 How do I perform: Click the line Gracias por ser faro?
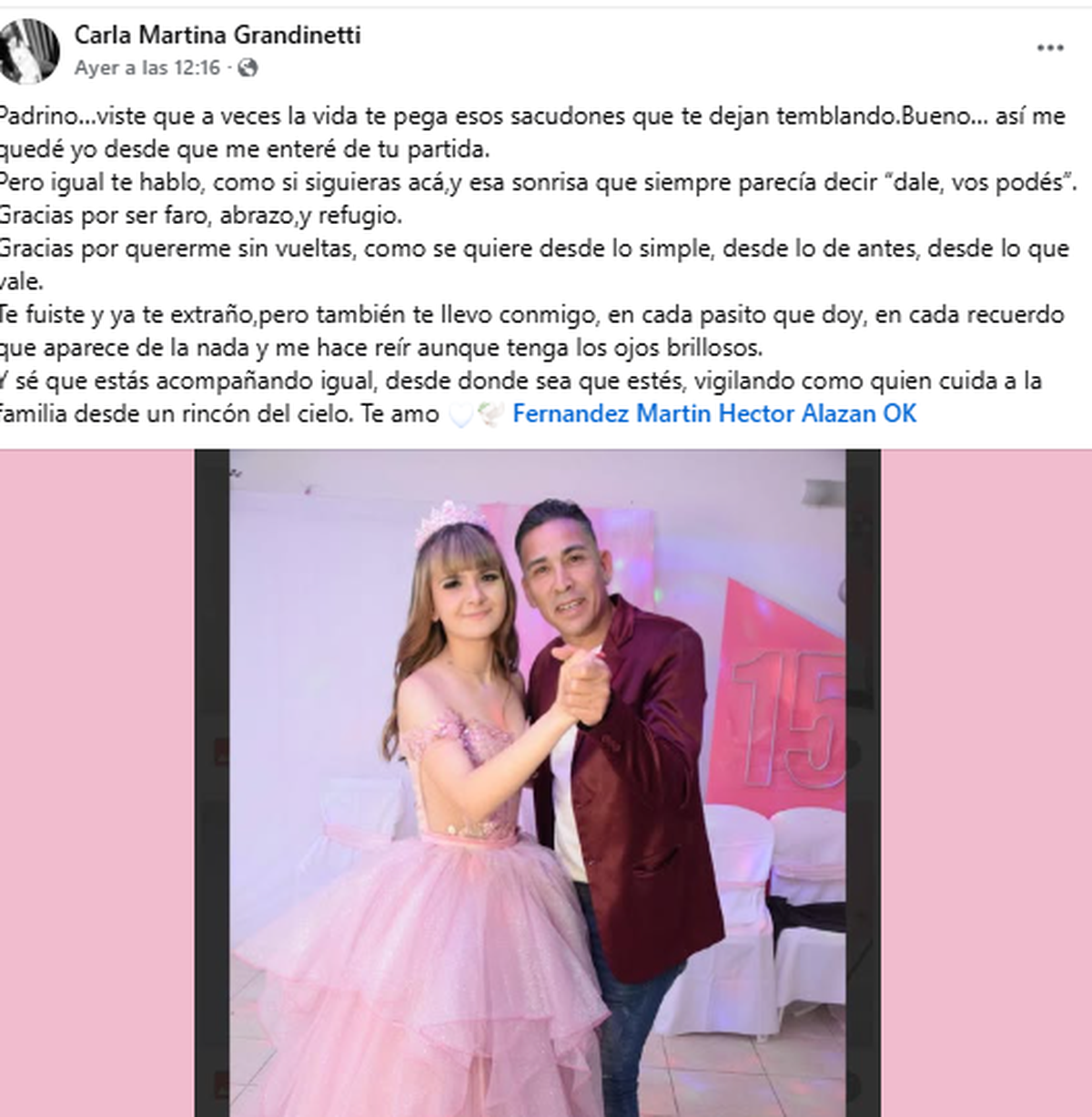pyautogui.click(x=200, y=216)
